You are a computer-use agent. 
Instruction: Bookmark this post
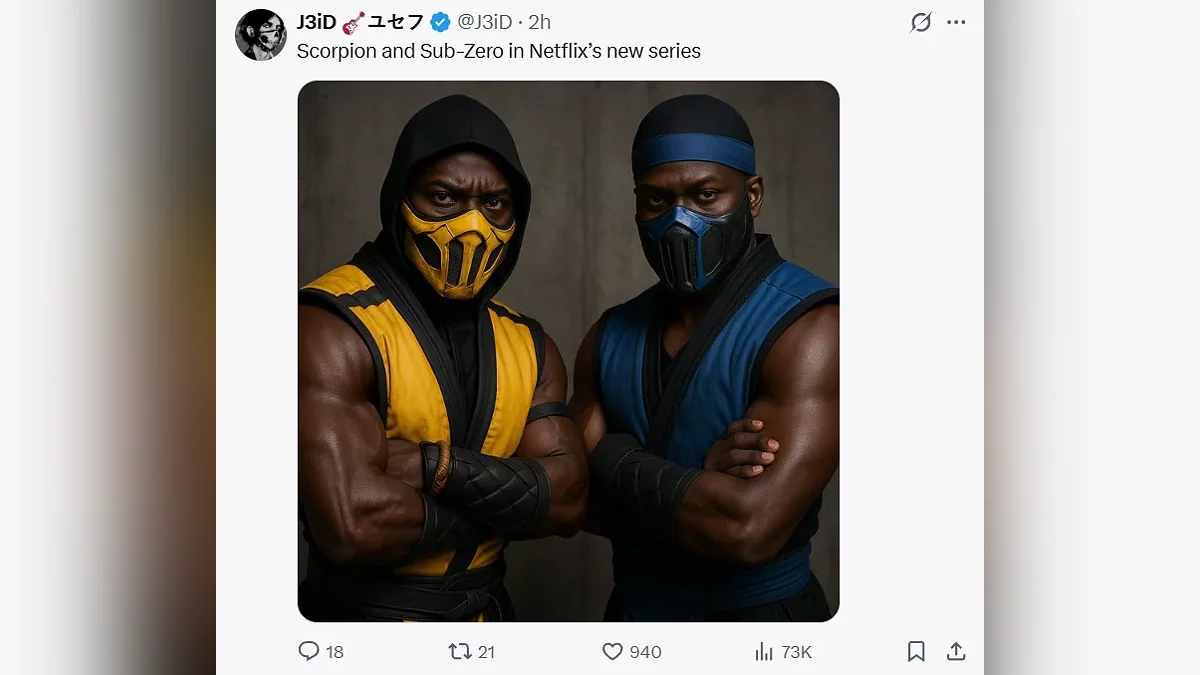pos(916,651)
